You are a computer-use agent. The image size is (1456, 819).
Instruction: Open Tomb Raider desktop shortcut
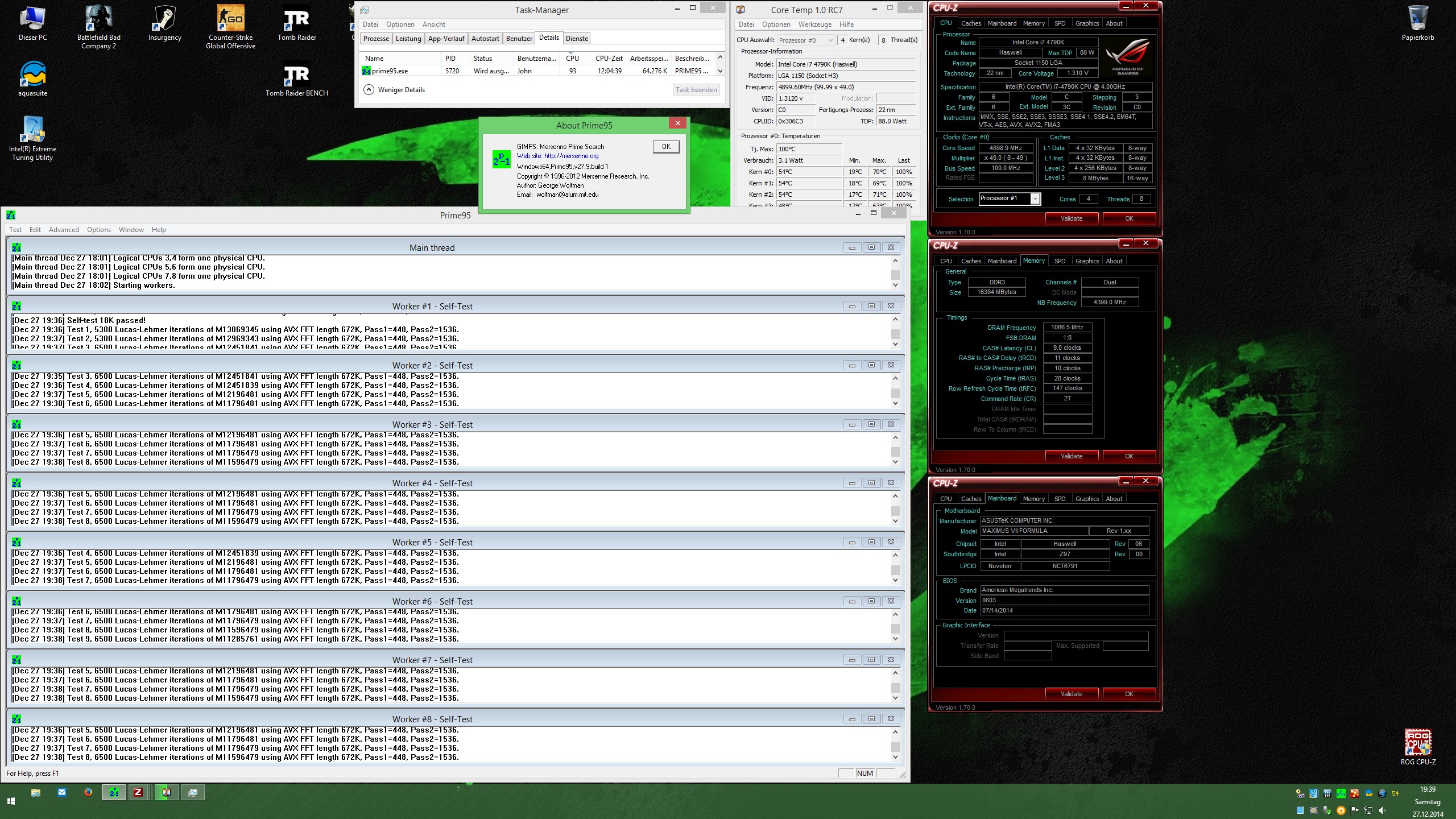coord(296,23)
